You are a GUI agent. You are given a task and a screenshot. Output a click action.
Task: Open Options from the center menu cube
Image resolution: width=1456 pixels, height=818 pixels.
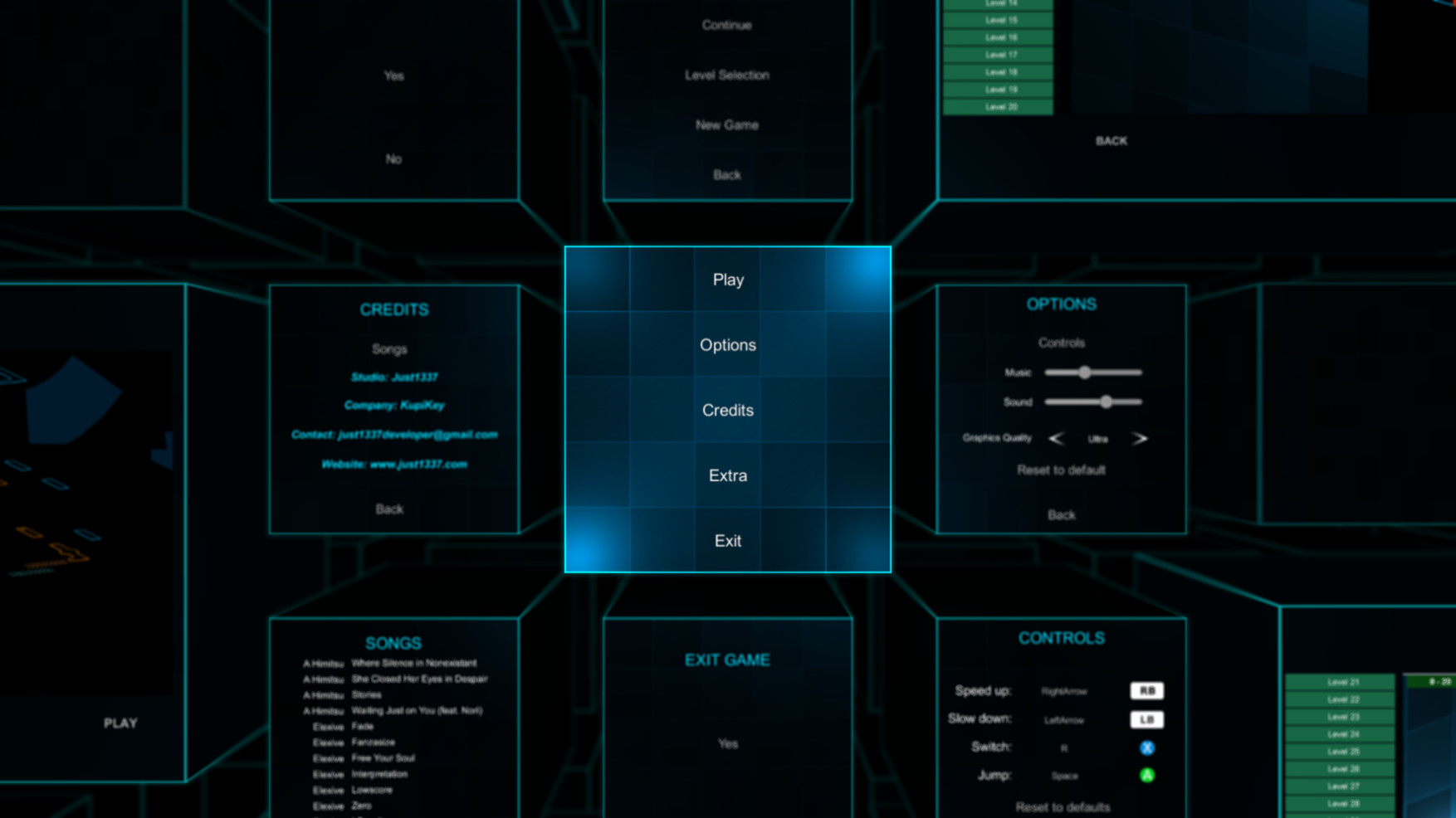click(728, 344)
